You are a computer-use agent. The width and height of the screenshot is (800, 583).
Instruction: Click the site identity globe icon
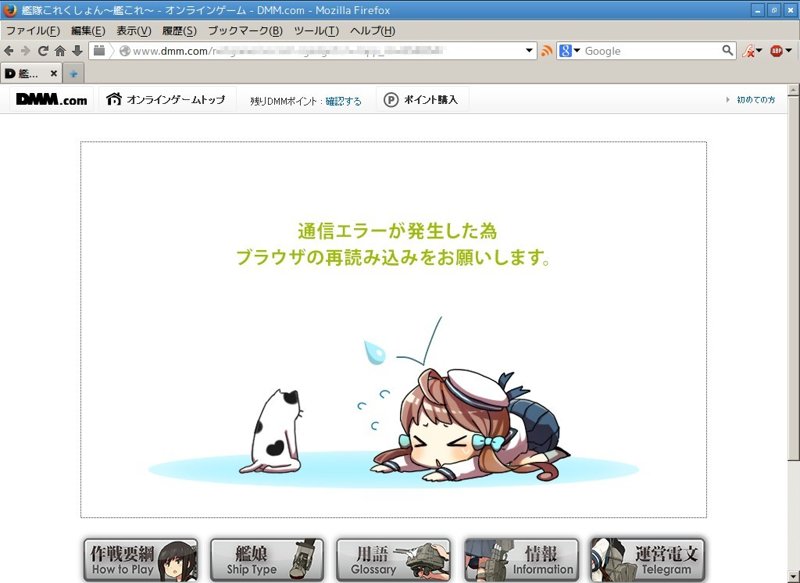click(124, 50)
